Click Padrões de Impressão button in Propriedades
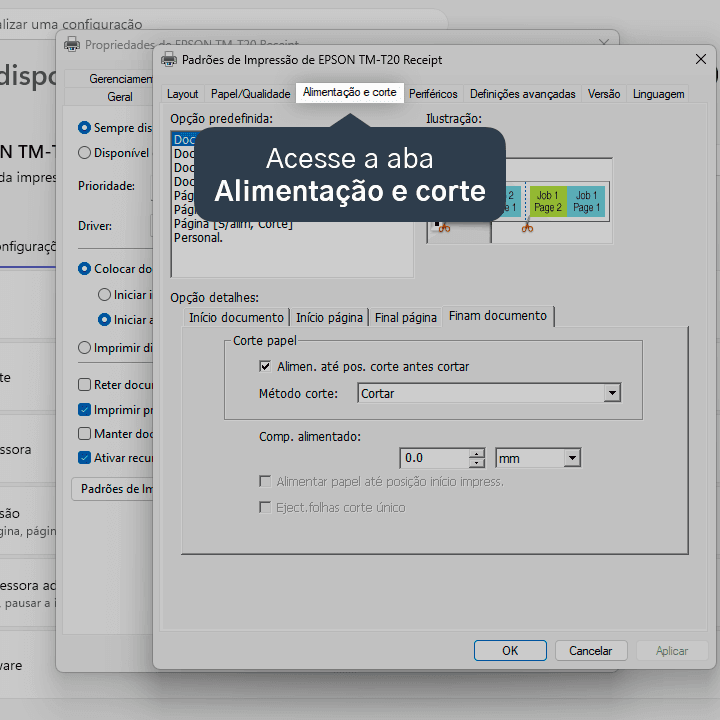This screenshot has height=720, width=720. [x=112, y=489]
